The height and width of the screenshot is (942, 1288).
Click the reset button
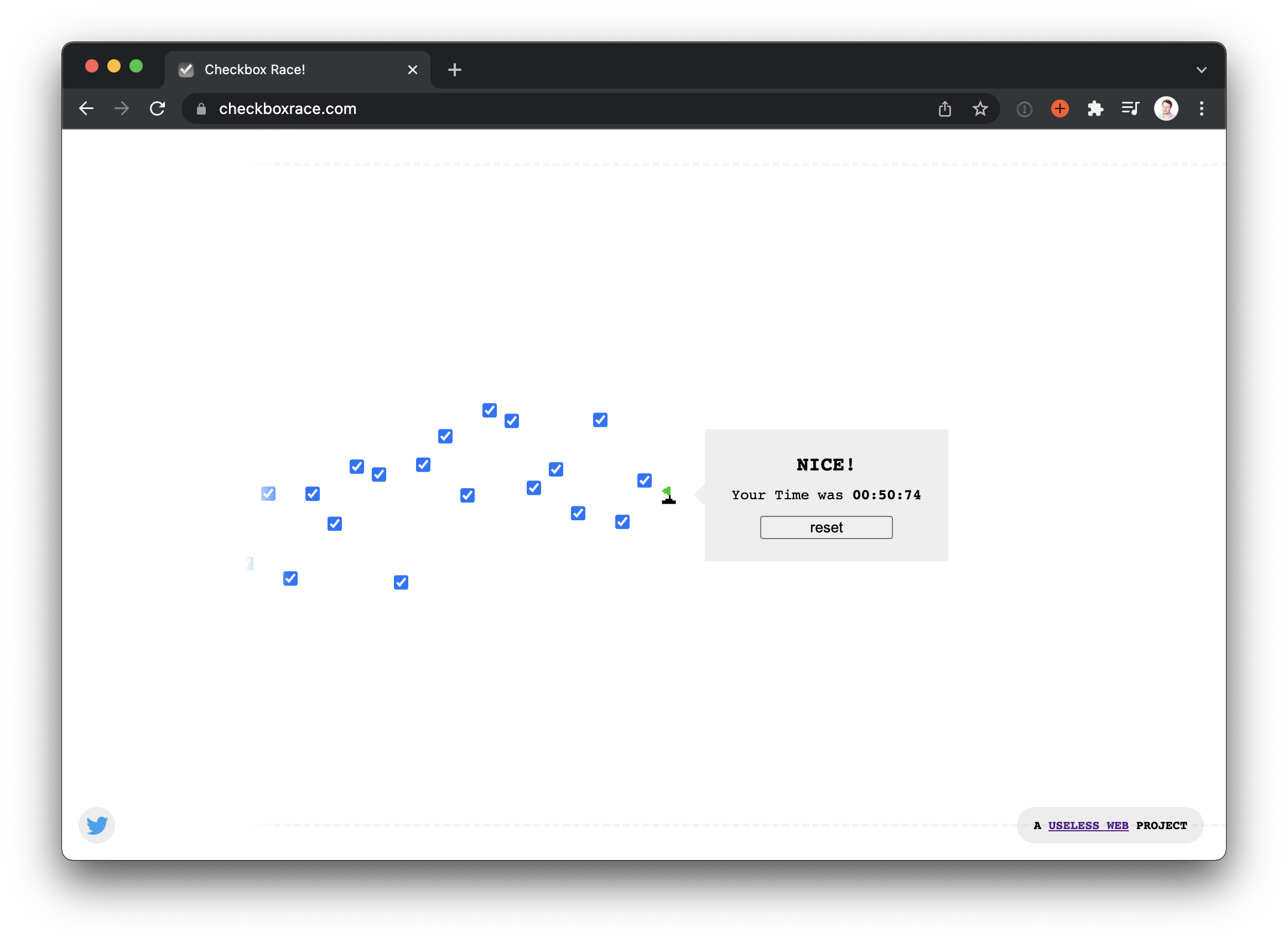pos(826,527)
